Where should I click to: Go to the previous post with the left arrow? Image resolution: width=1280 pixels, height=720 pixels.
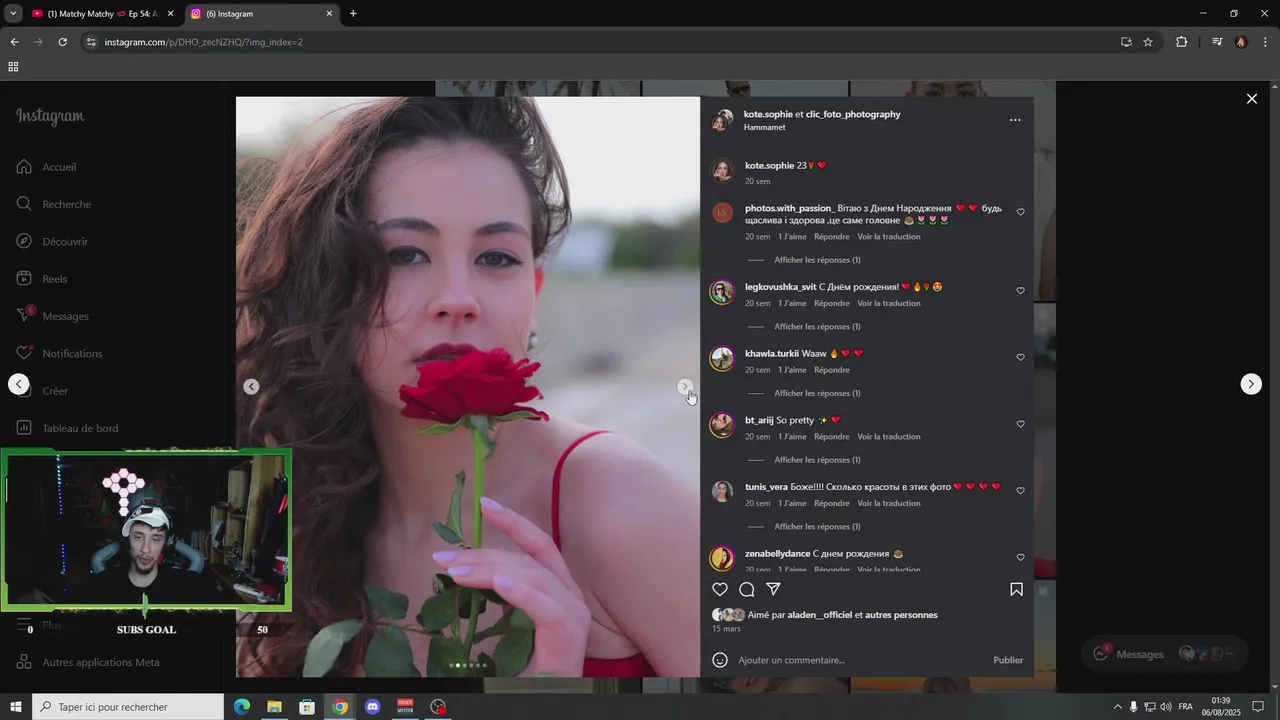(x=19, y=384)
